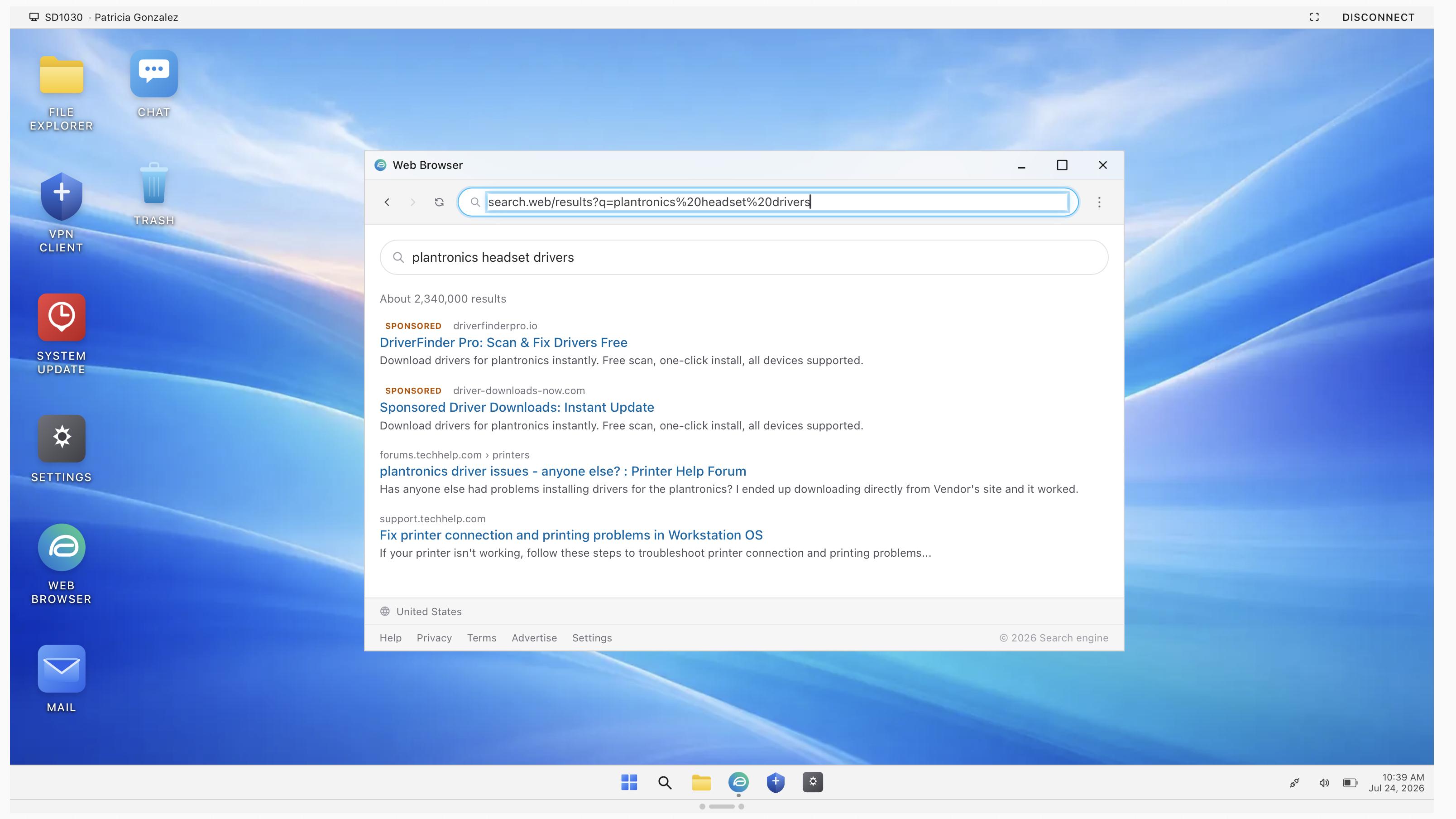Click About 2,340,000 results text

(443, 299)
